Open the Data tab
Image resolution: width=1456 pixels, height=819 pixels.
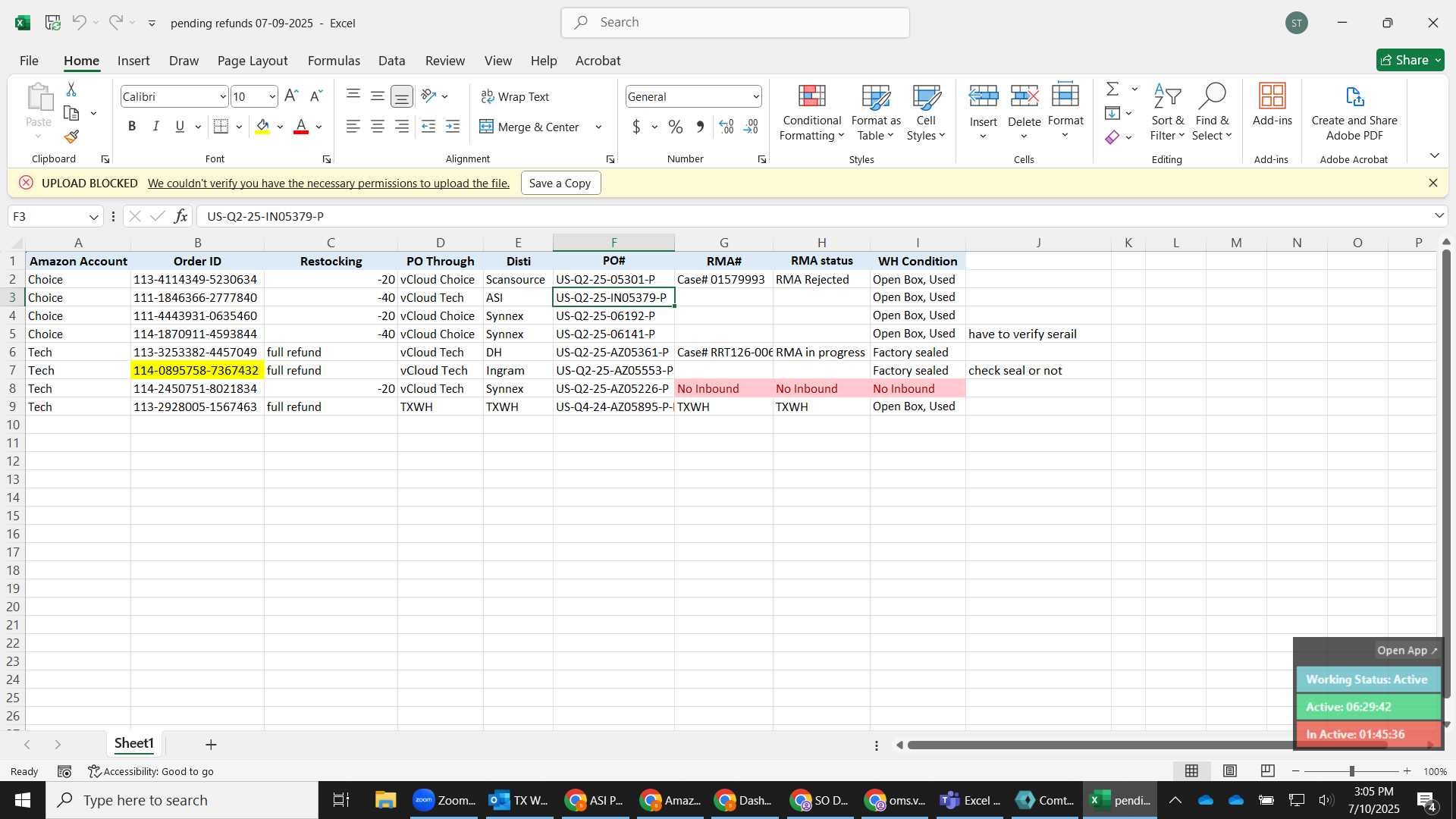[391, 61]
